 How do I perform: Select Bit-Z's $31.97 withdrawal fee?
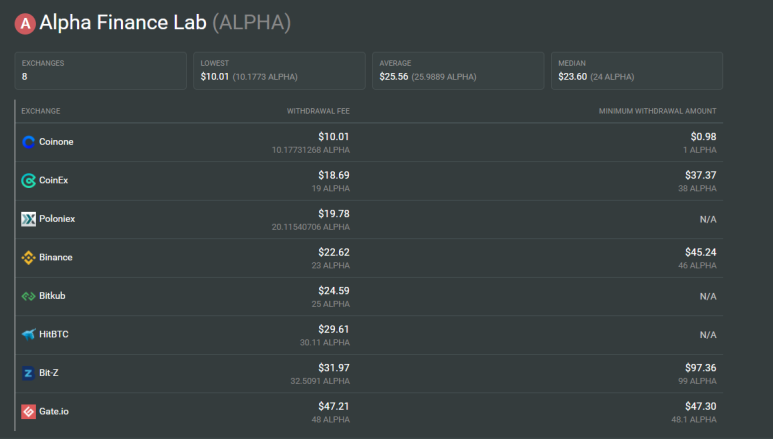[x=334, y=367]
